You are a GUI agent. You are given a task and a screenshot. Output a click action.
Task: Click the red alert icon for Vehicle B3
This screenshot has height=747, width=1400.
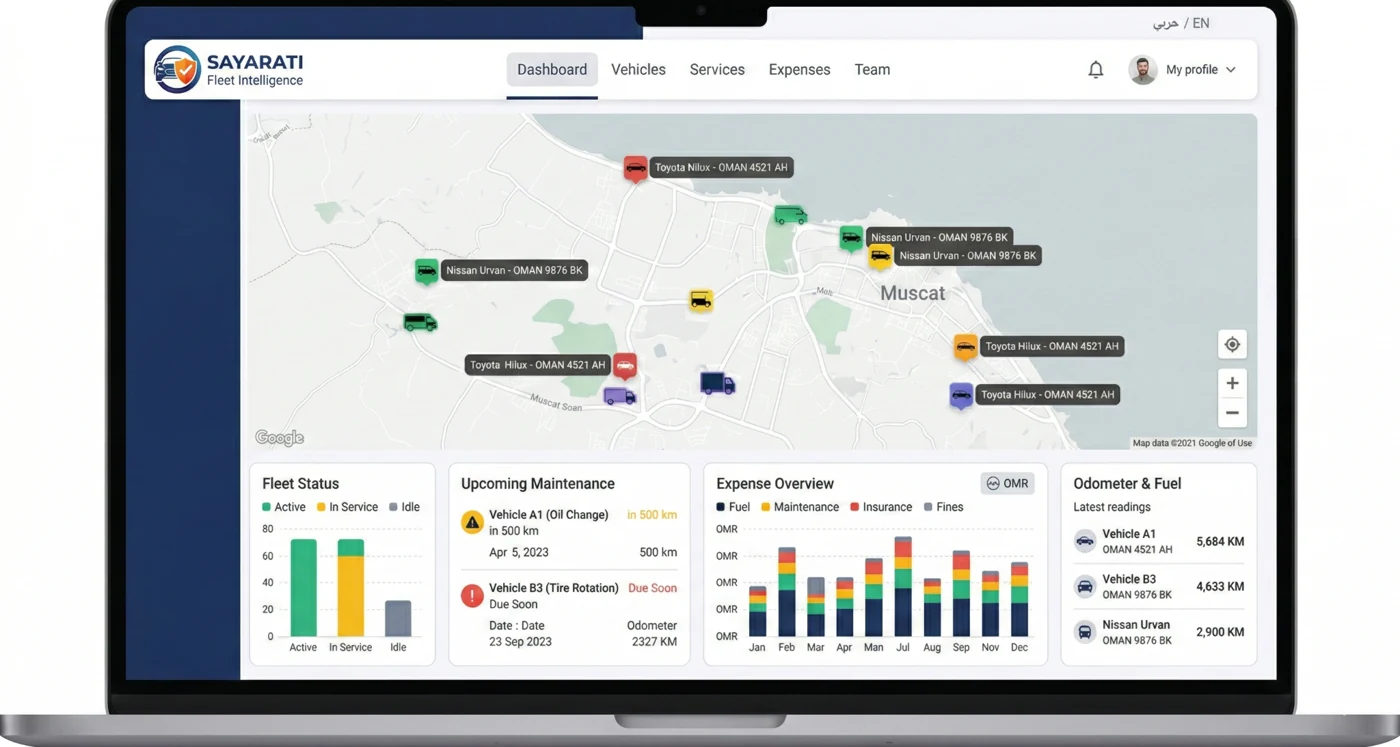click(x=472, y=596)
